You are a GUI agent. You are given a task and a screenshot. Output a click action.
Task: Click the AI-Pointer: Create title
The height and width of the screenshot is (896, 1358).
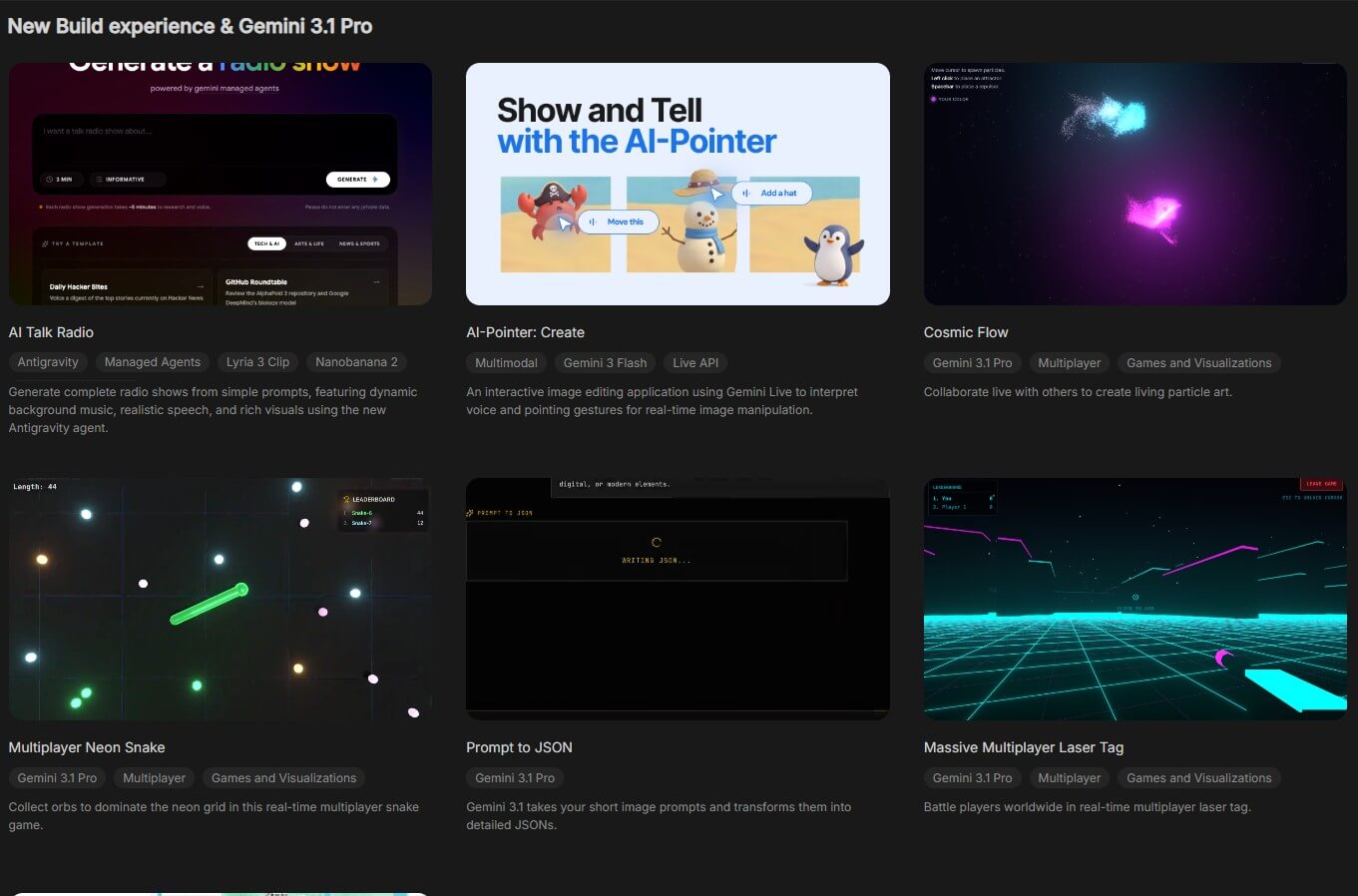(526, 332)
